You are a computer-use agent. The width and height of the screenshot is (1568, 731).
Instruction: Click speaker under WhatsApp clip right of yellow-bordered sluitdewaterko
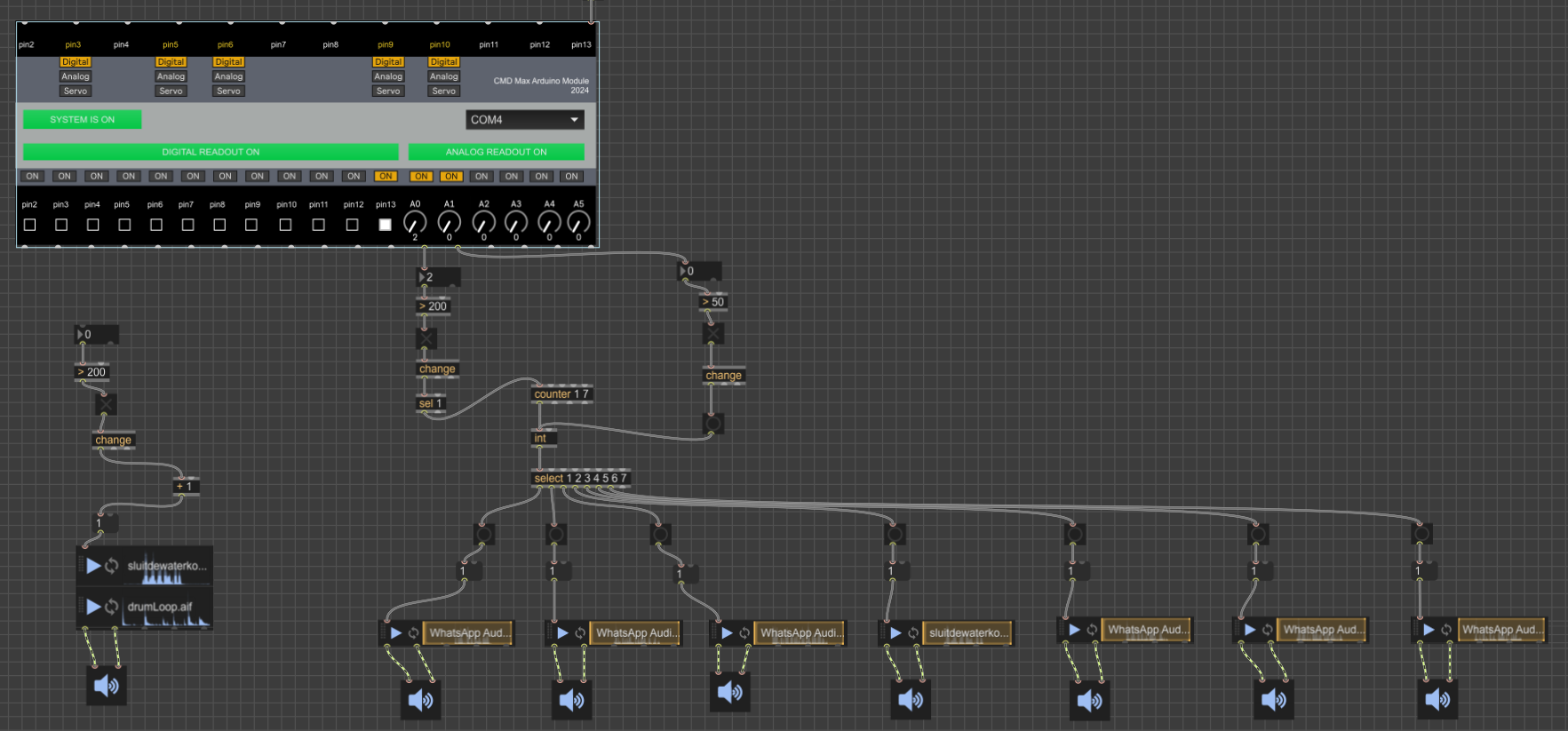[x=1090, y=700]
